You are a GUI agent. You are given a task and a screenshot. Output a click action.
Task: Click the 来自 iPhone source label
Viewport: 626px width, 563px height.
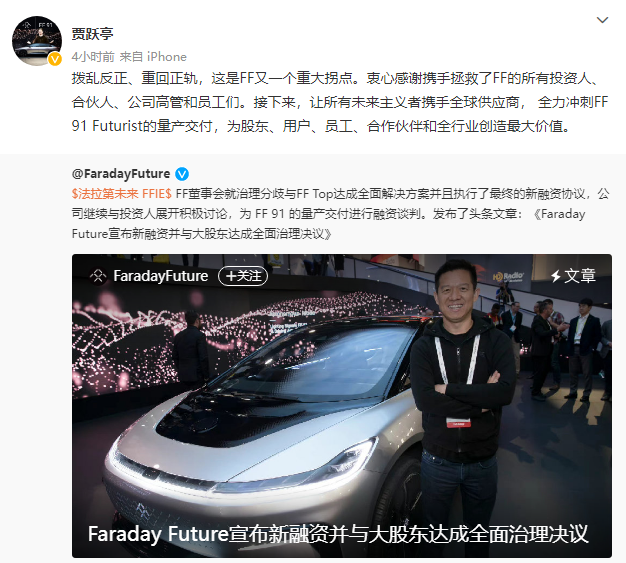point(153,57)
